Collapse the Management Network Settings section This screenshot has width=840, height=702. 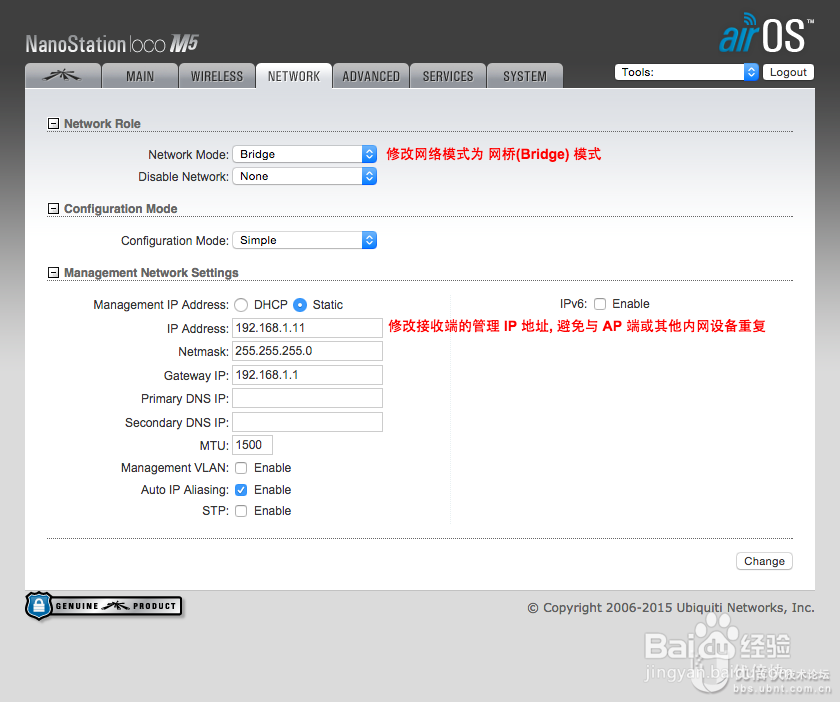click(x=53, y=273)
